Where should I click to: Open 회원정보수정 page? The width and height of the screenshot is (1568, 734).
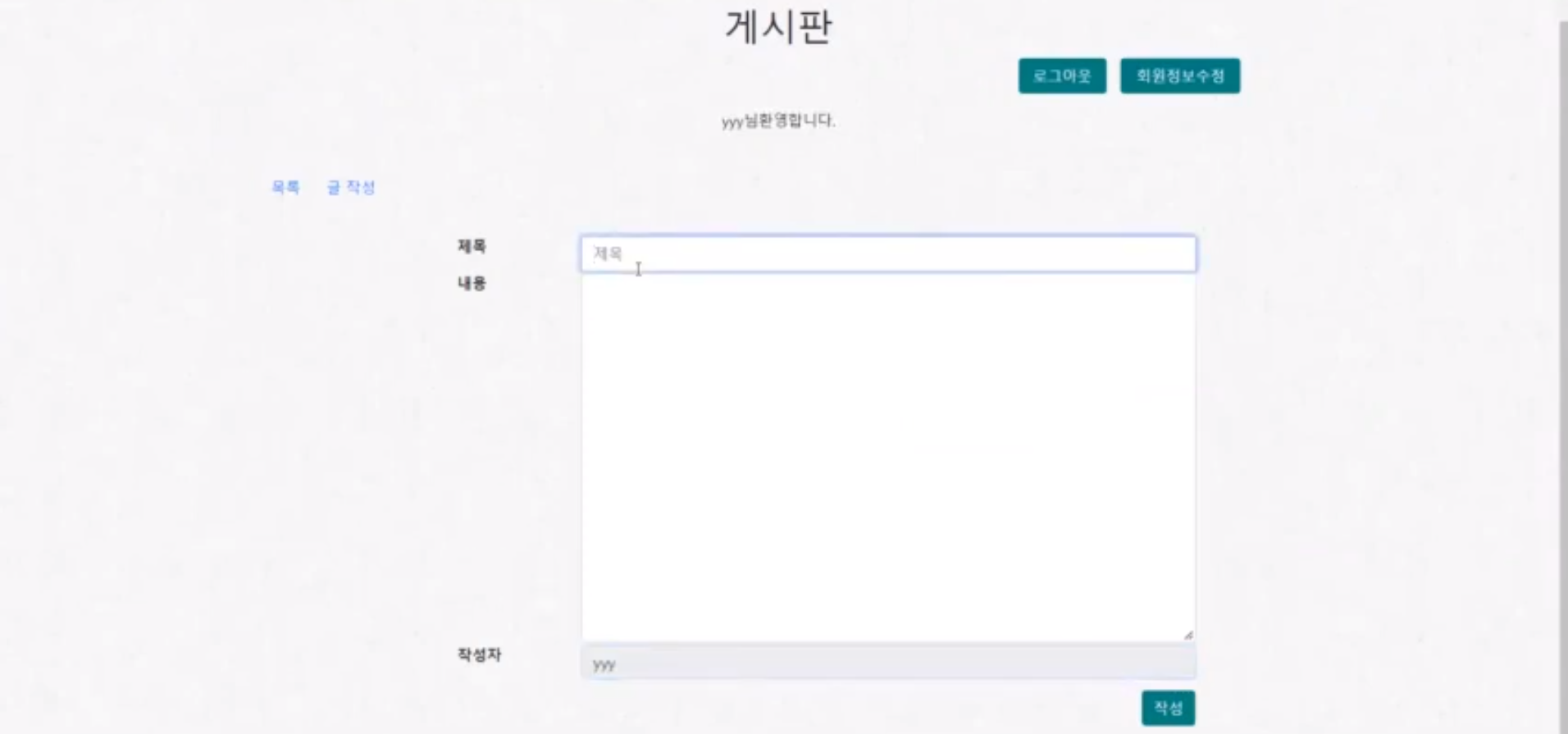click(1180, 75)
